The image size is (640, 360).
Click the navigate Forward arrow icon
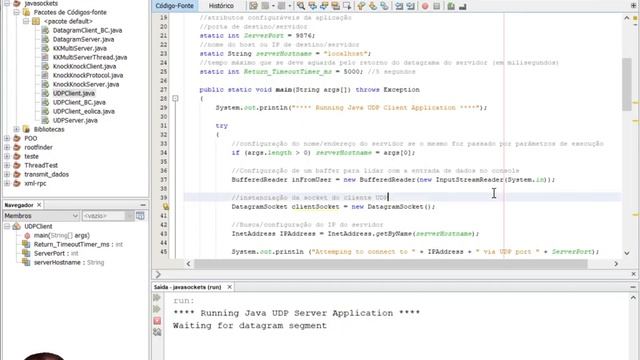click(281, 6)
